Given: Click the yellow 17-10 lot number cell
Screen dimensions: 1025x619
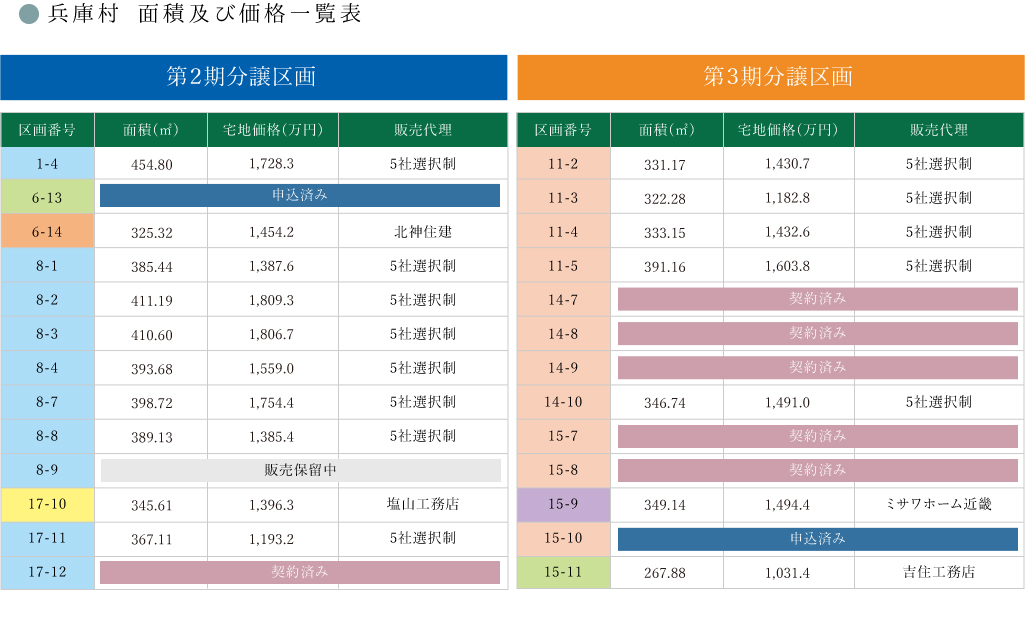Looking at the screenshot, I should pos(47,504).
